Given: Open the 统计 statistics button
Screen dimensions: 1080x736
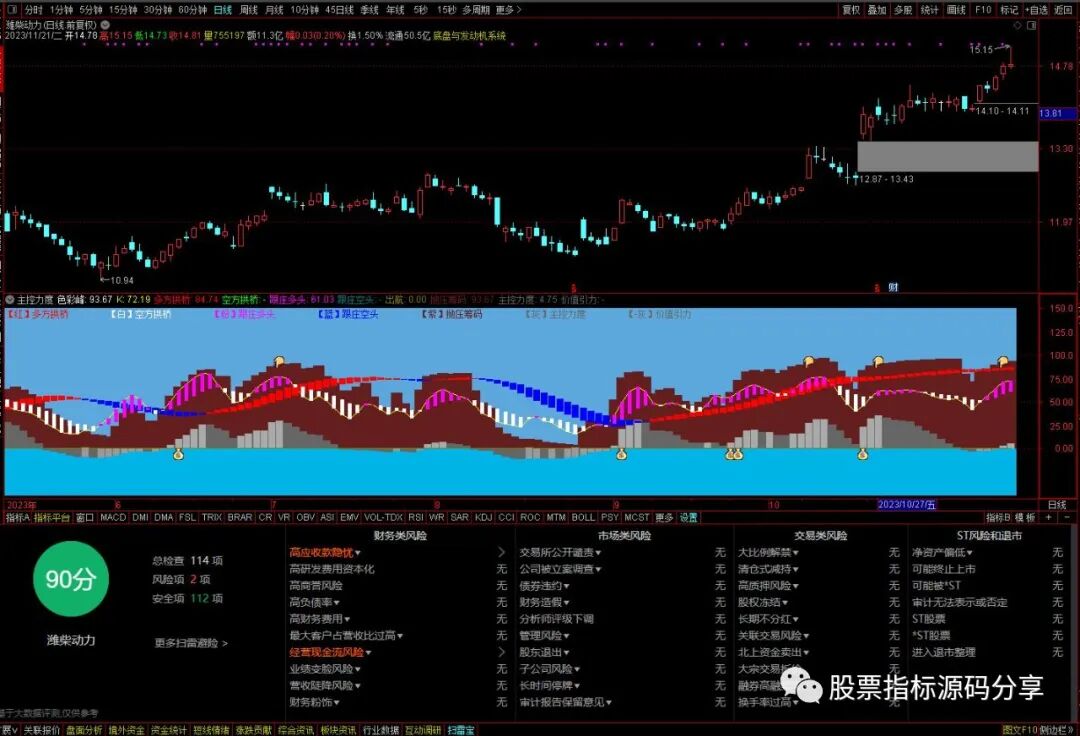Looking at the screenshot, I should click(929, 10).
